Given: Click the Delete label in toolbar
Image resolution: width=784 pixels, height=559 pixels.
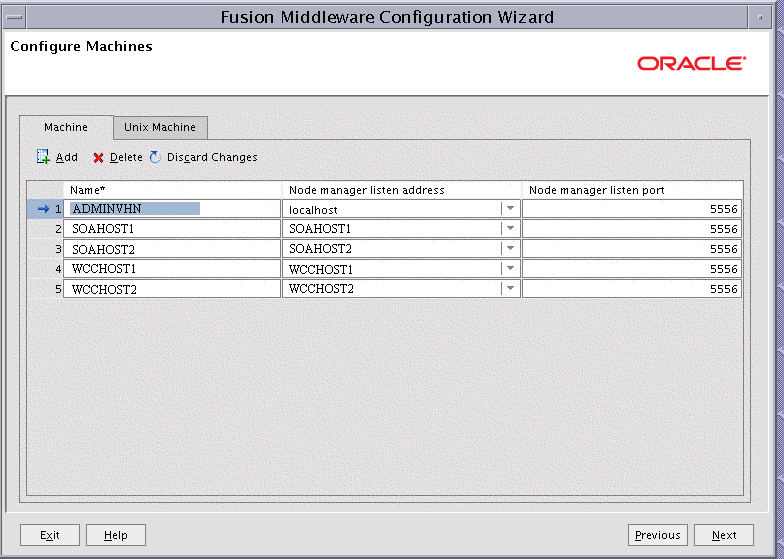Looking at the screenshot, I should 126,157.
